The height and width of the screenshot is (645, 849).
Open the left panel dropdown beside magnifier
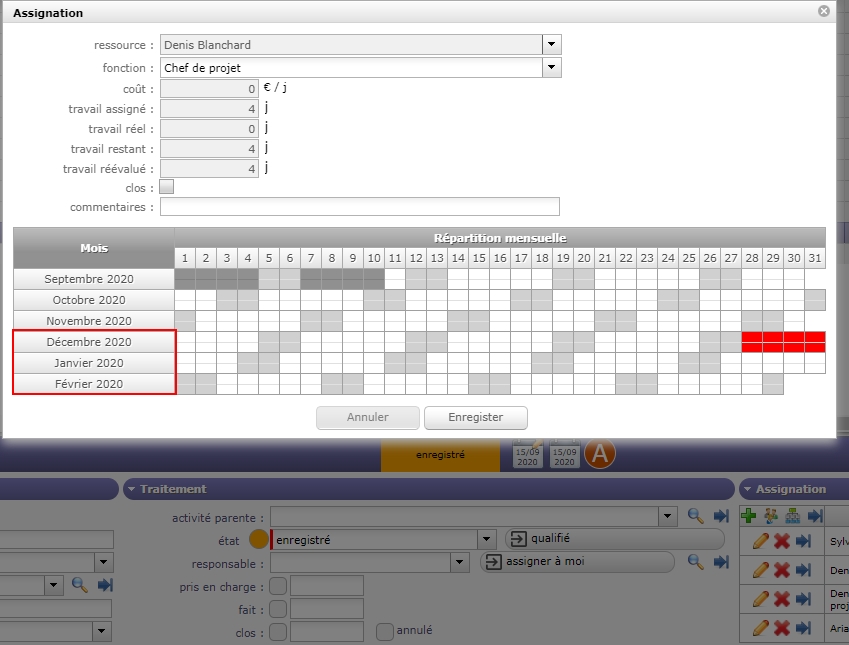point(53,585)
